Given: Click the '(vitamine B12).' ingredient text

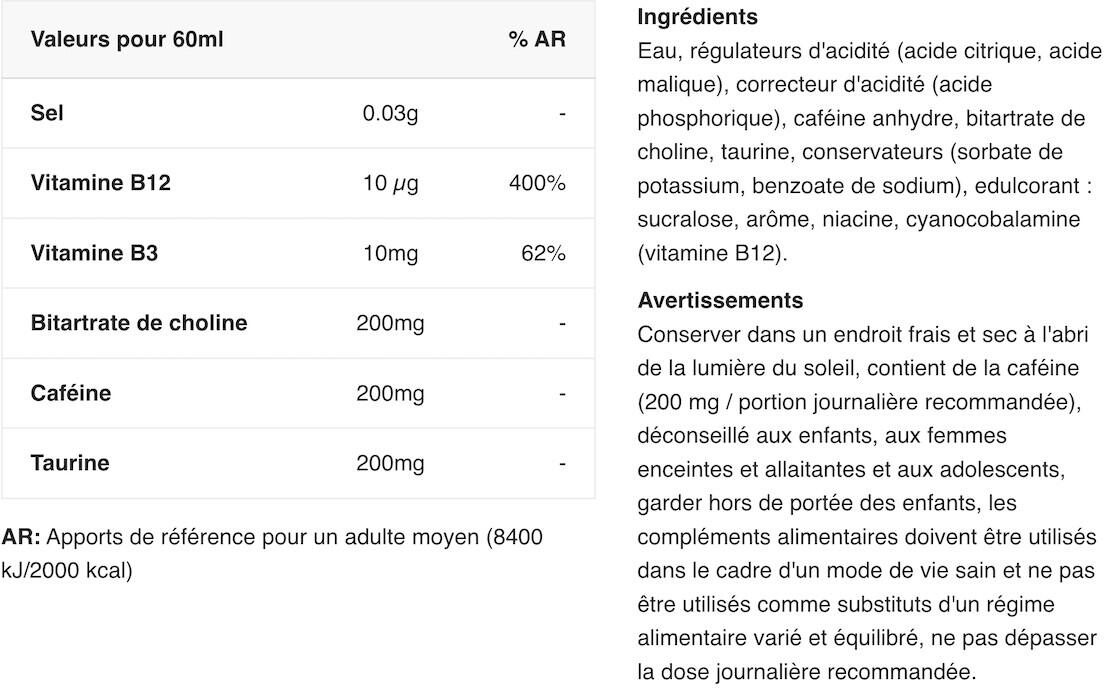Looking at the screenshot, I should pyautogui.click(x=712, y=253).
